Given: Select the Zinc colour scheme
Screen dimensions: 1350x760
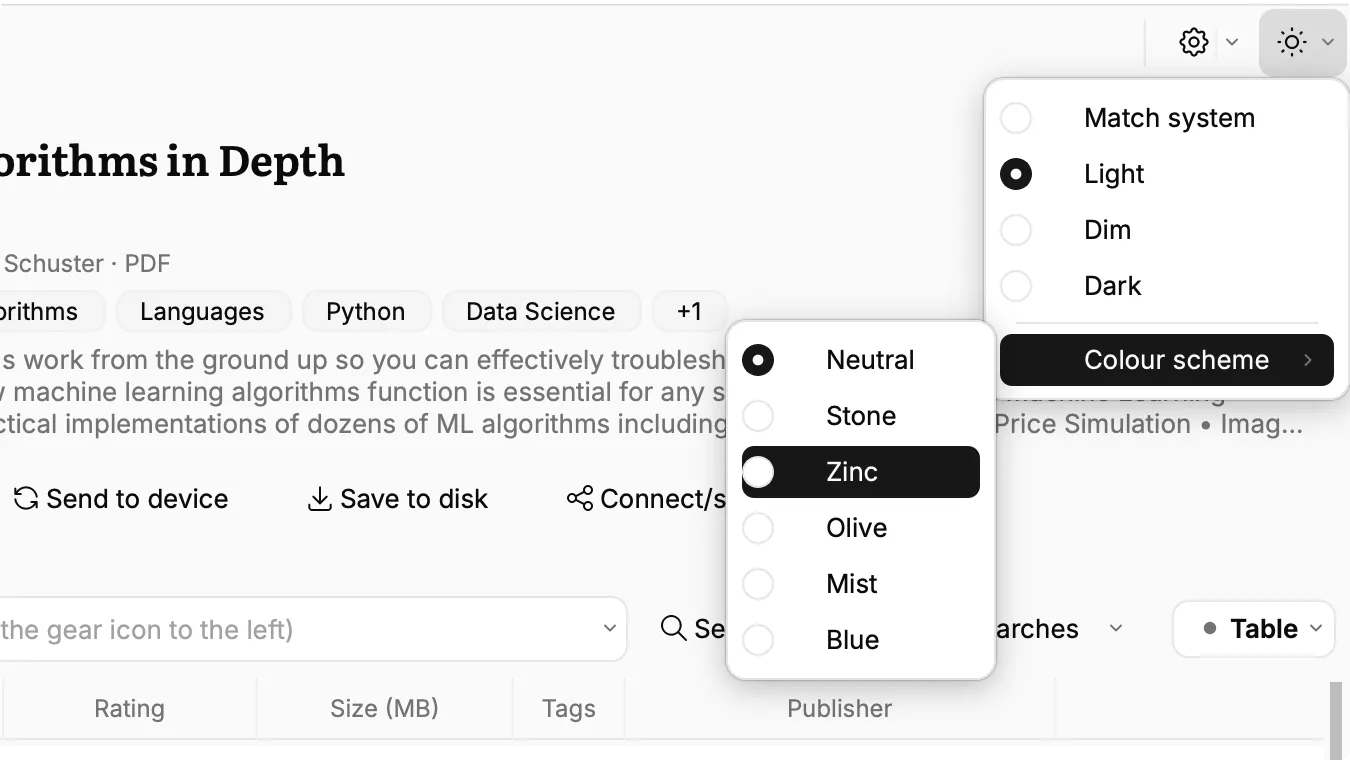Looking at the screenshot, I should (x=861, y=472).
